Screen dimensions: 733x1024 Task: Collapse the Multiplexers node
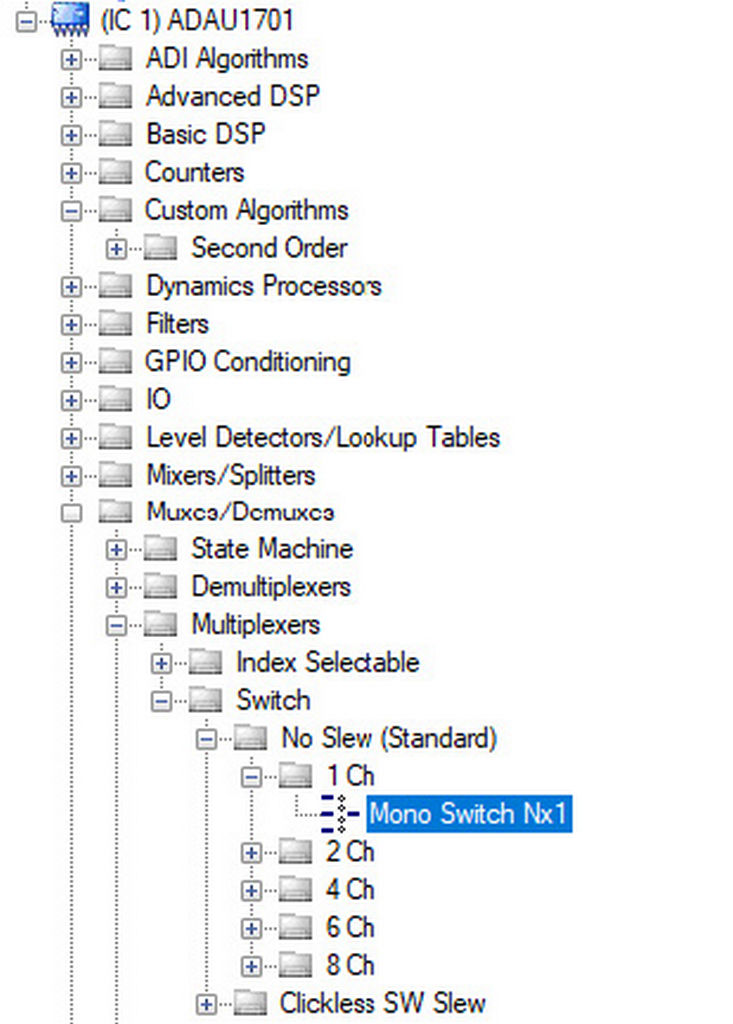[116, 626]
